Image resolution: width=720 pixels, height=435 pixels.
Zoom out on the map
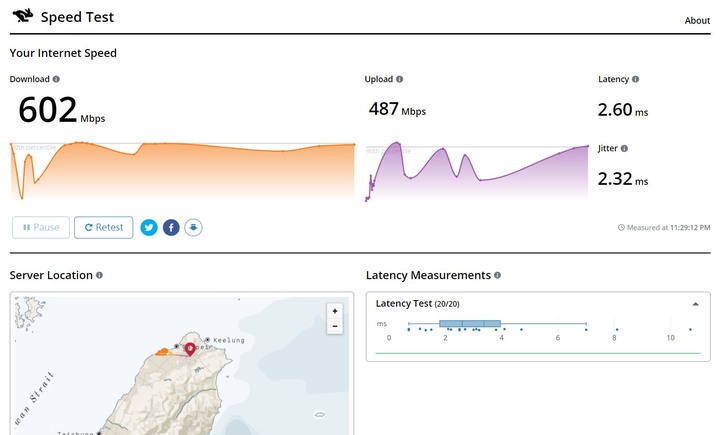click(335, 327)
